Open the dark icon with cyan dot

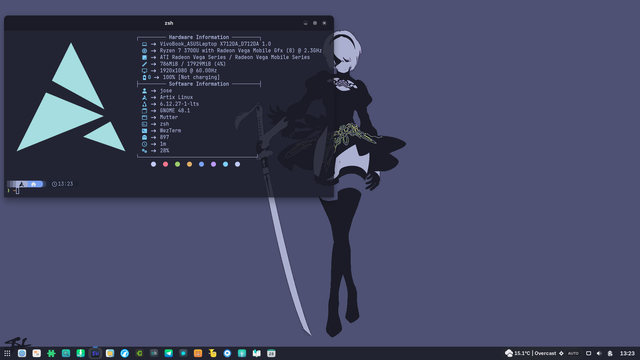pos(183,353)
